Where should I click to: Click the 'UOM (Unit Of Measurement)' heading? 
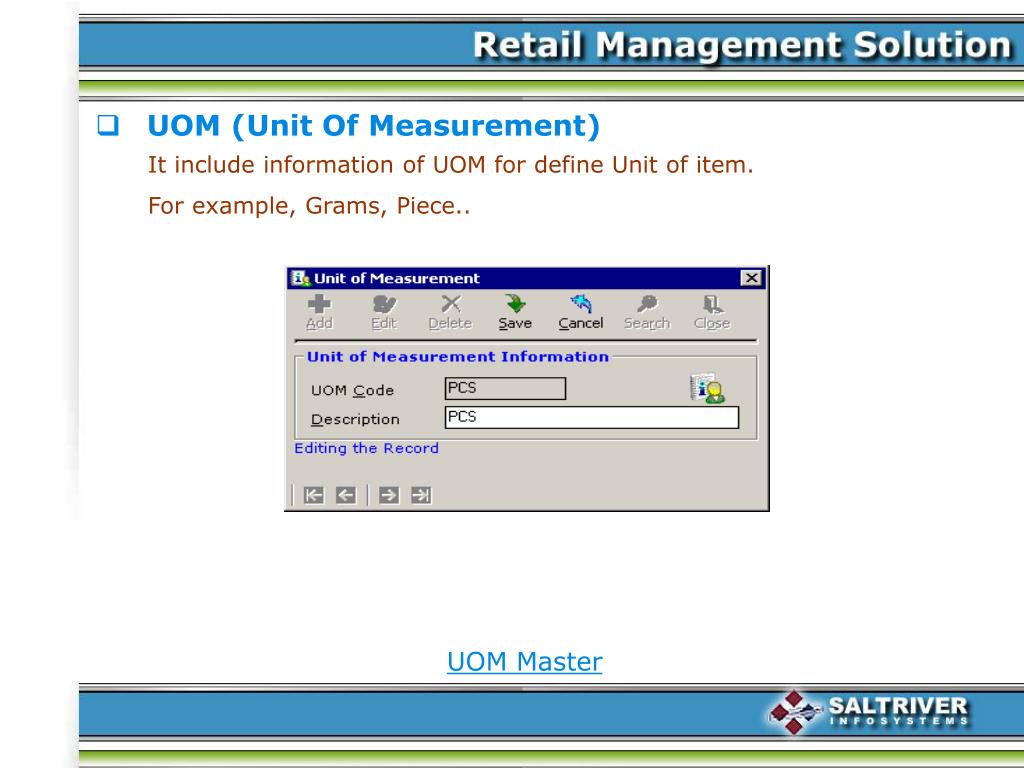click(x=374, y=125)
